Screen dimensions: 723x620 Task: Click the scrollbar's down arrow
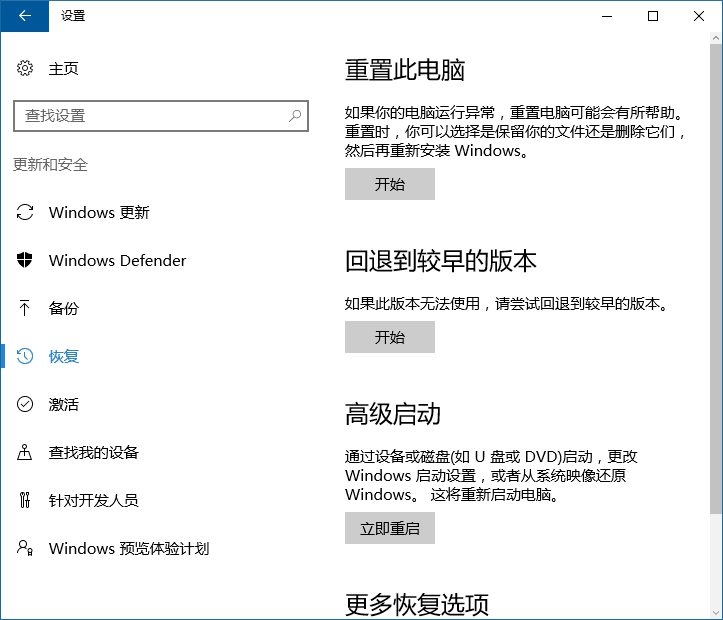coord(714,611)
